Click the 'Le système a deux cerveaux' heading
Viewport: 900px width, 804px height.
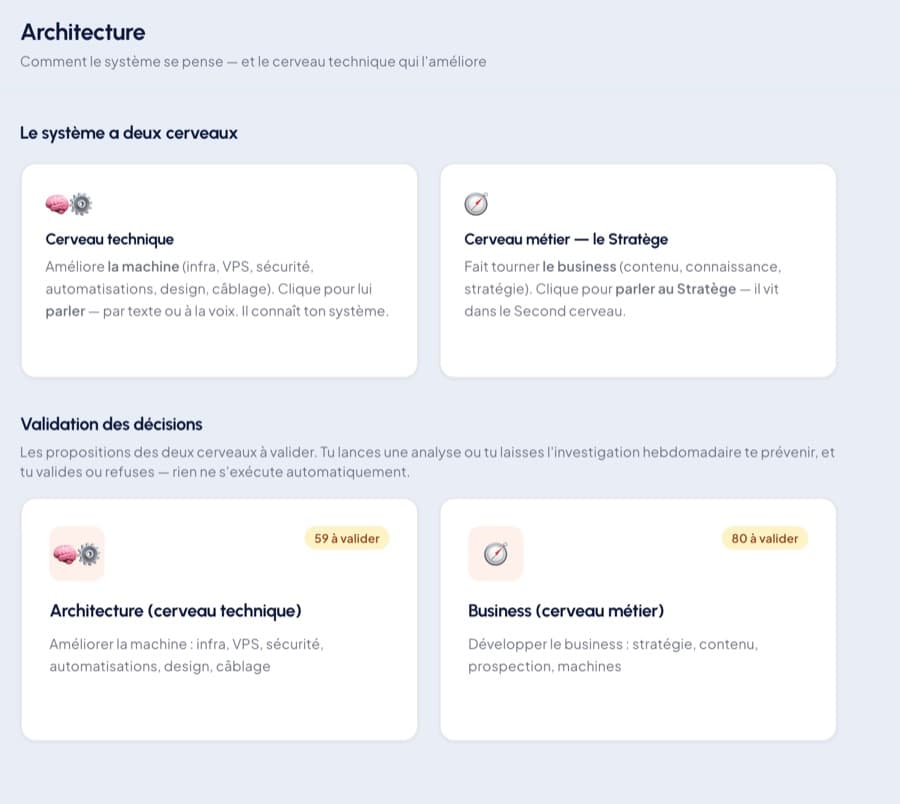(129, 133)
